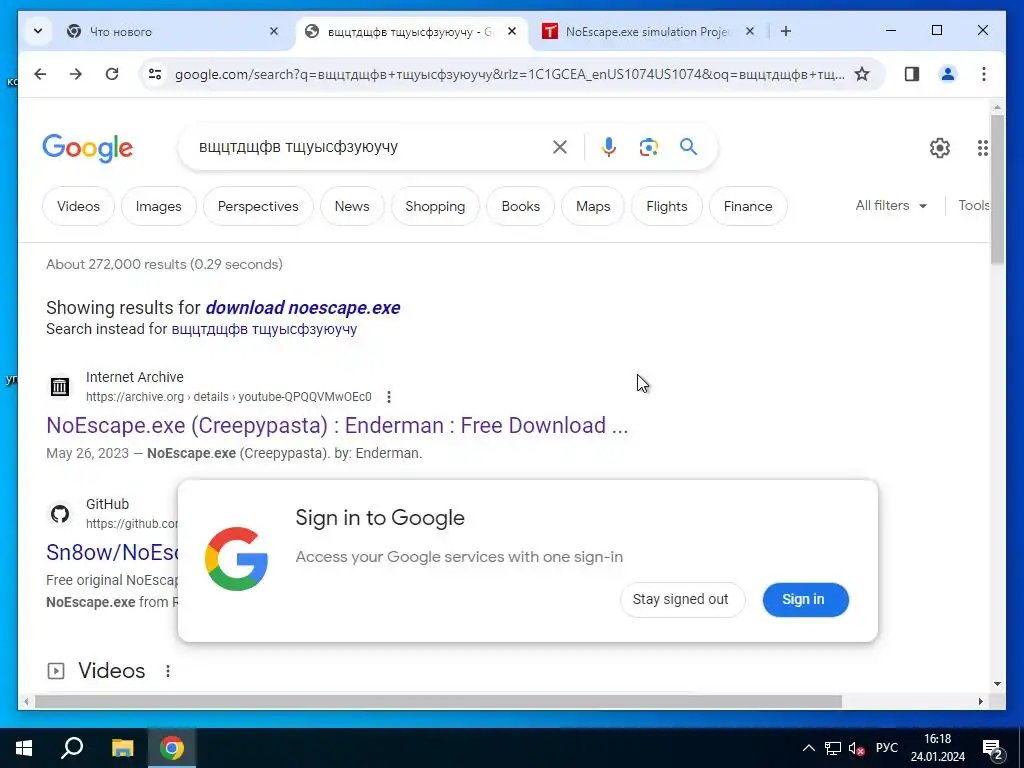Go back to the previous page

click(40, 74)
